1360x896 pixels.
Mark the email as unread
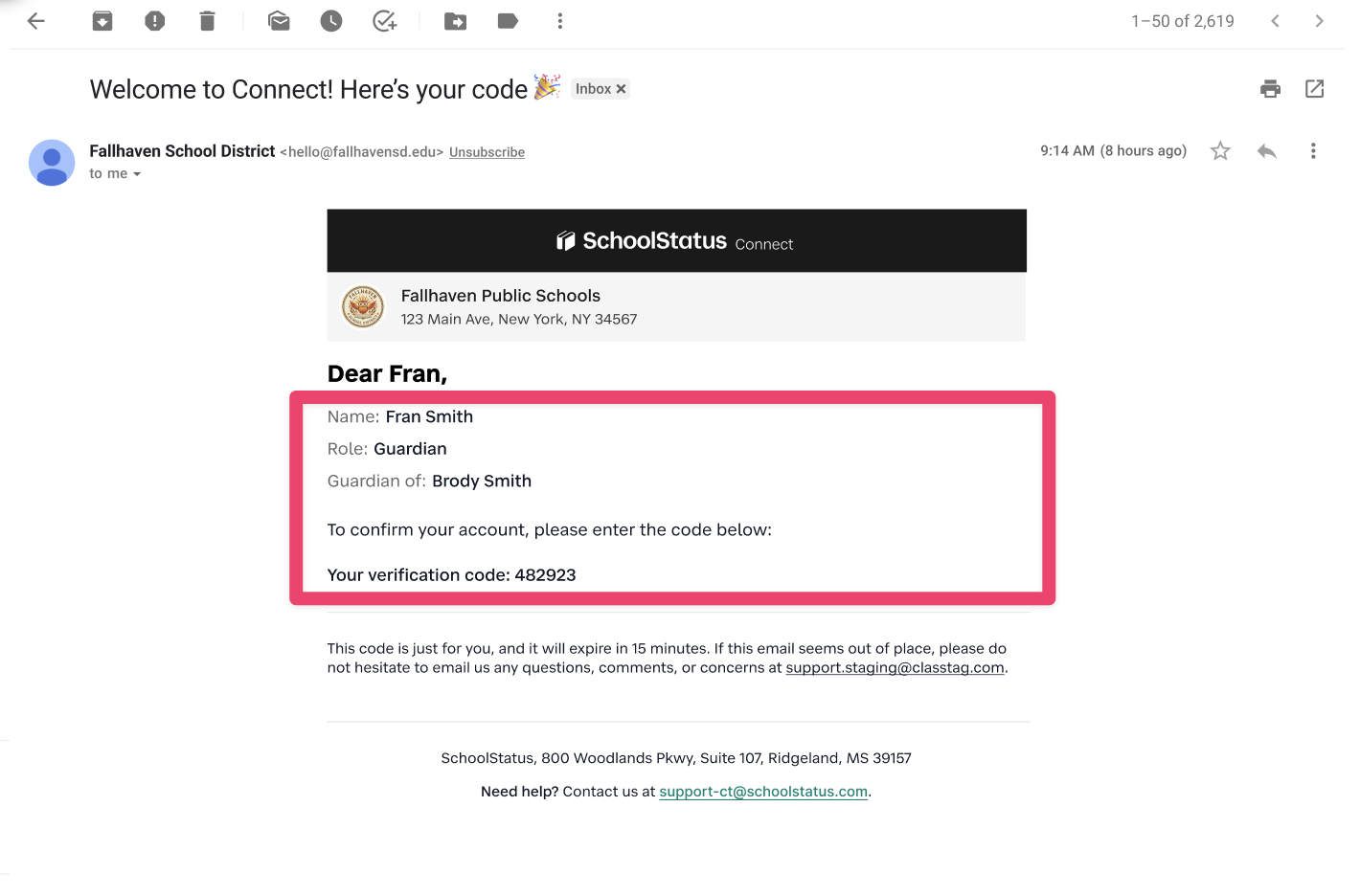(279, 21)
